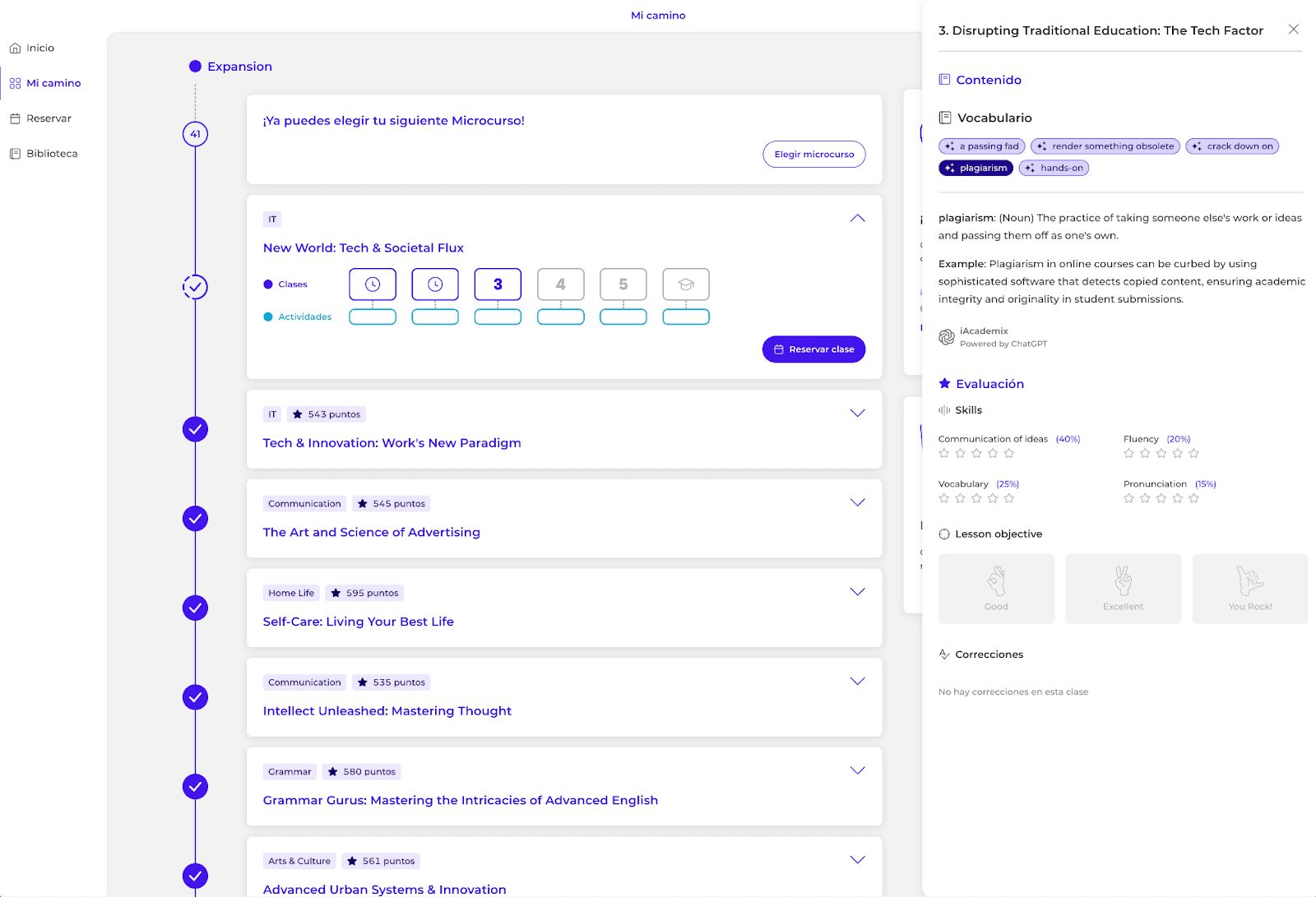The image size is (1316, 897).
Task: Click the Elegir microcurso button
Action: pos(813,155)
